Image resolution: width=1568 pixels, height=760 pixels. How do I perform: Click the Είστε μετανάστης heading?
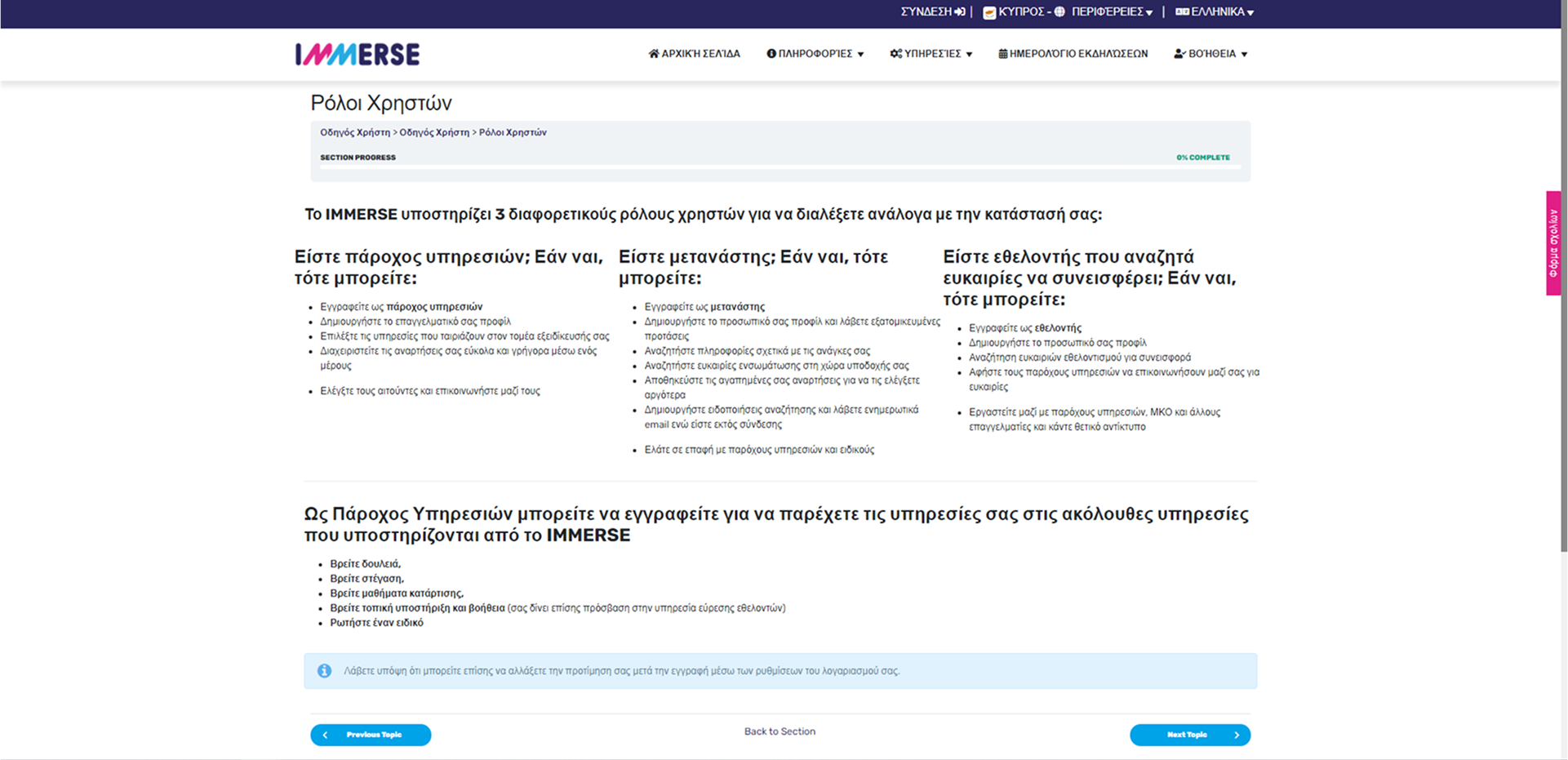[x=753, y=268]
